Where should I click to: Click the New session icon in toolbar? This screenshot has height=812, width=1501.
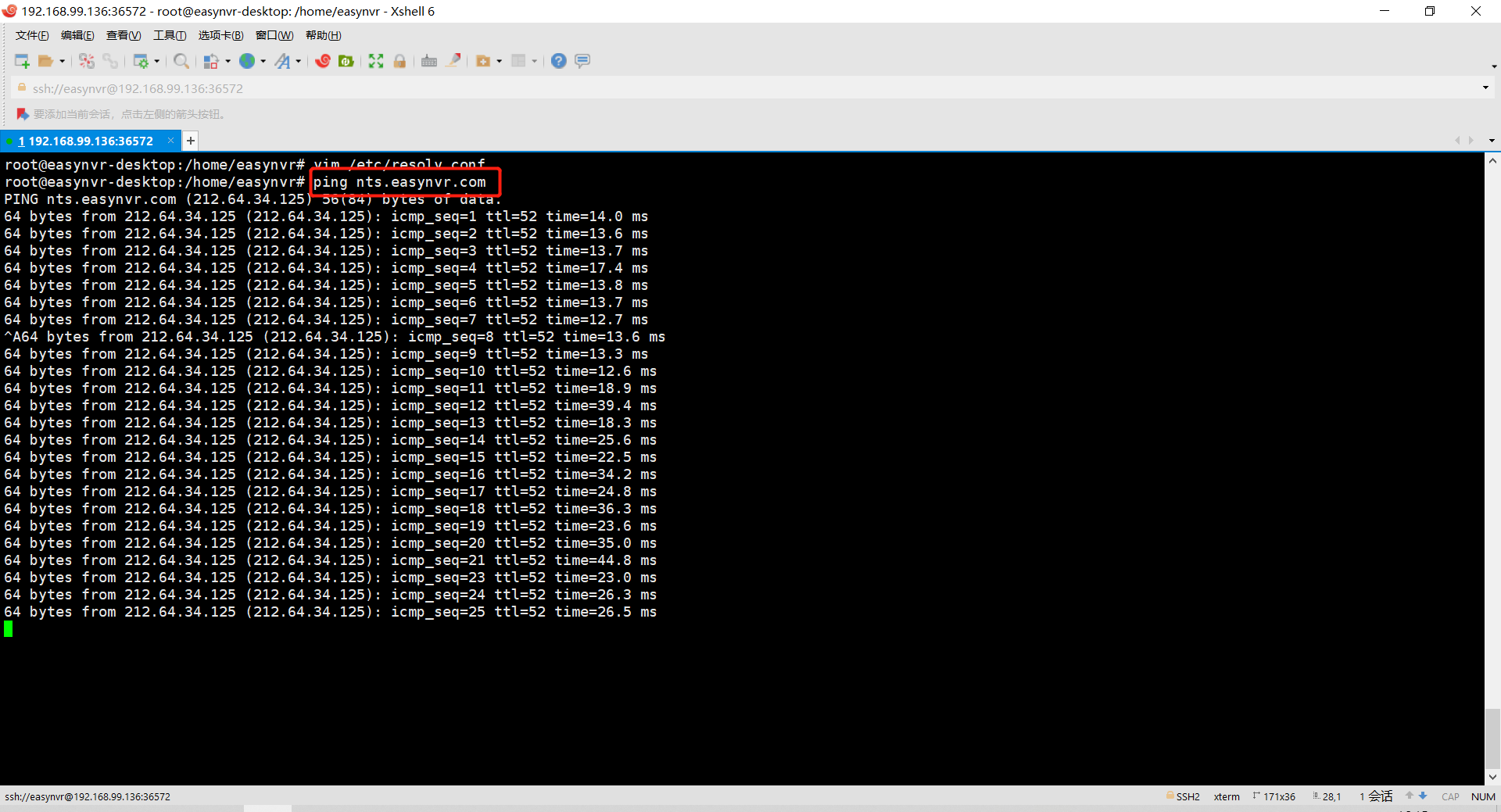point(22,61)
